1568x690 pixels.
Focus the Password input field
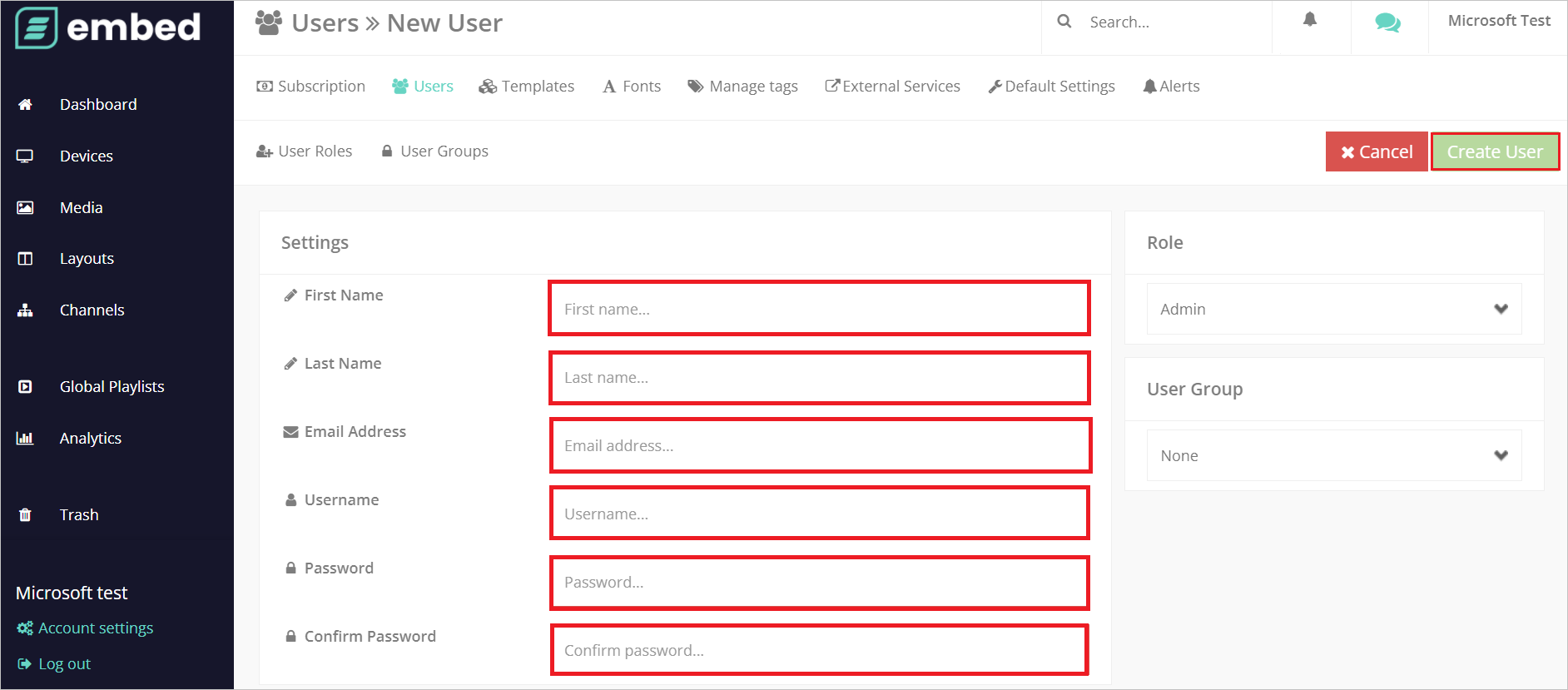(820, 582)
